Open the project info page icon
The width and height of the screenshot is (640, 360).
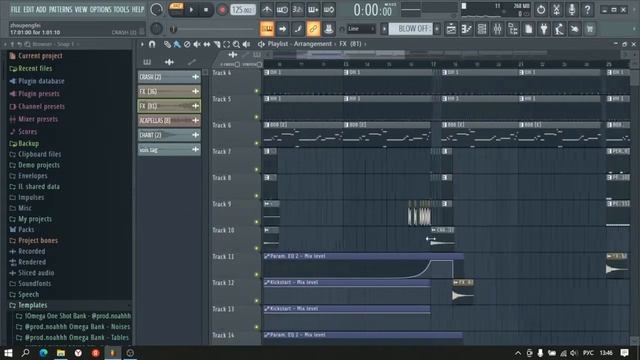tap(529, 29)
